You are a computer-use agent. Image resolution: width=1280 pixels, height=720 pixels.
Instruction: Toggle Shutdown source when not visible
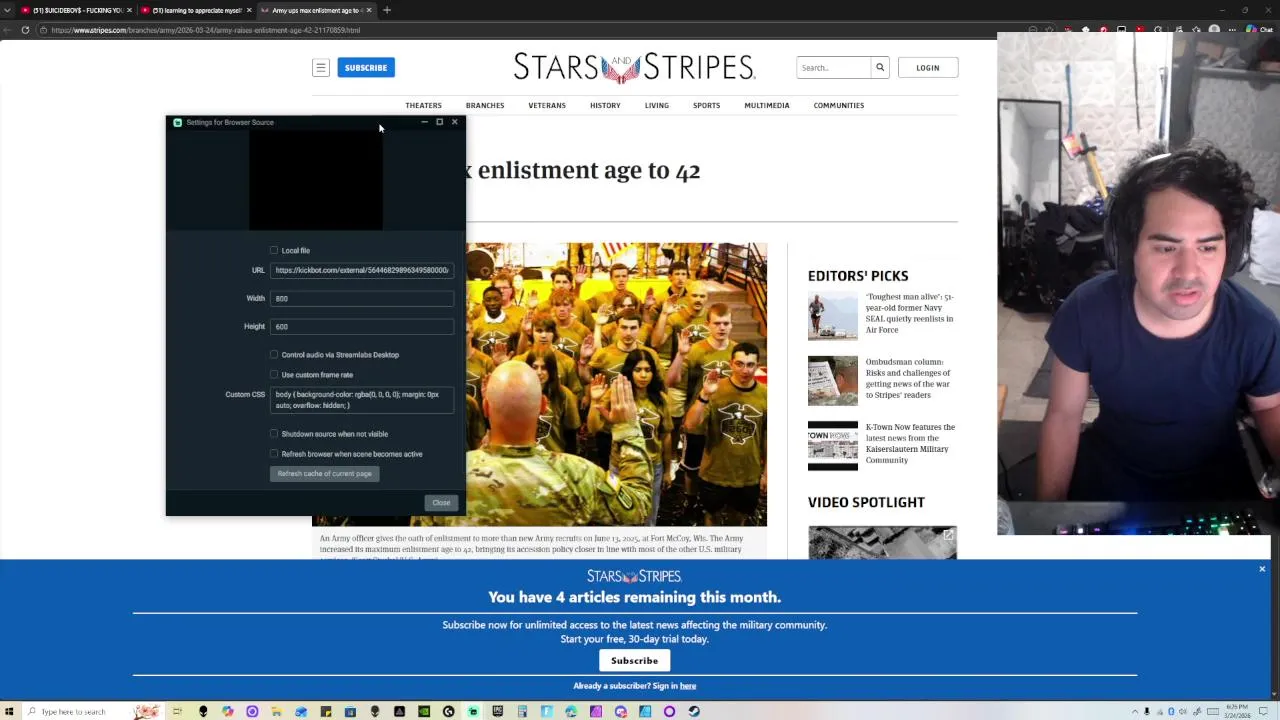point(274,434)
